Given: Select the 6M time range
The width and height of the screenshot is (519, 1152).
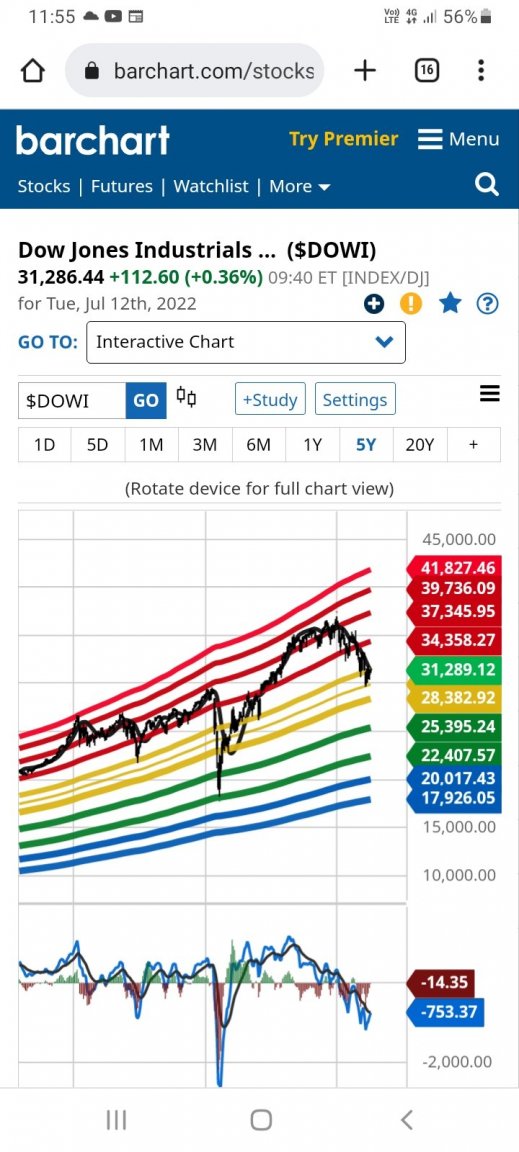Looking at the screenshot, I should tap(259, 444).
